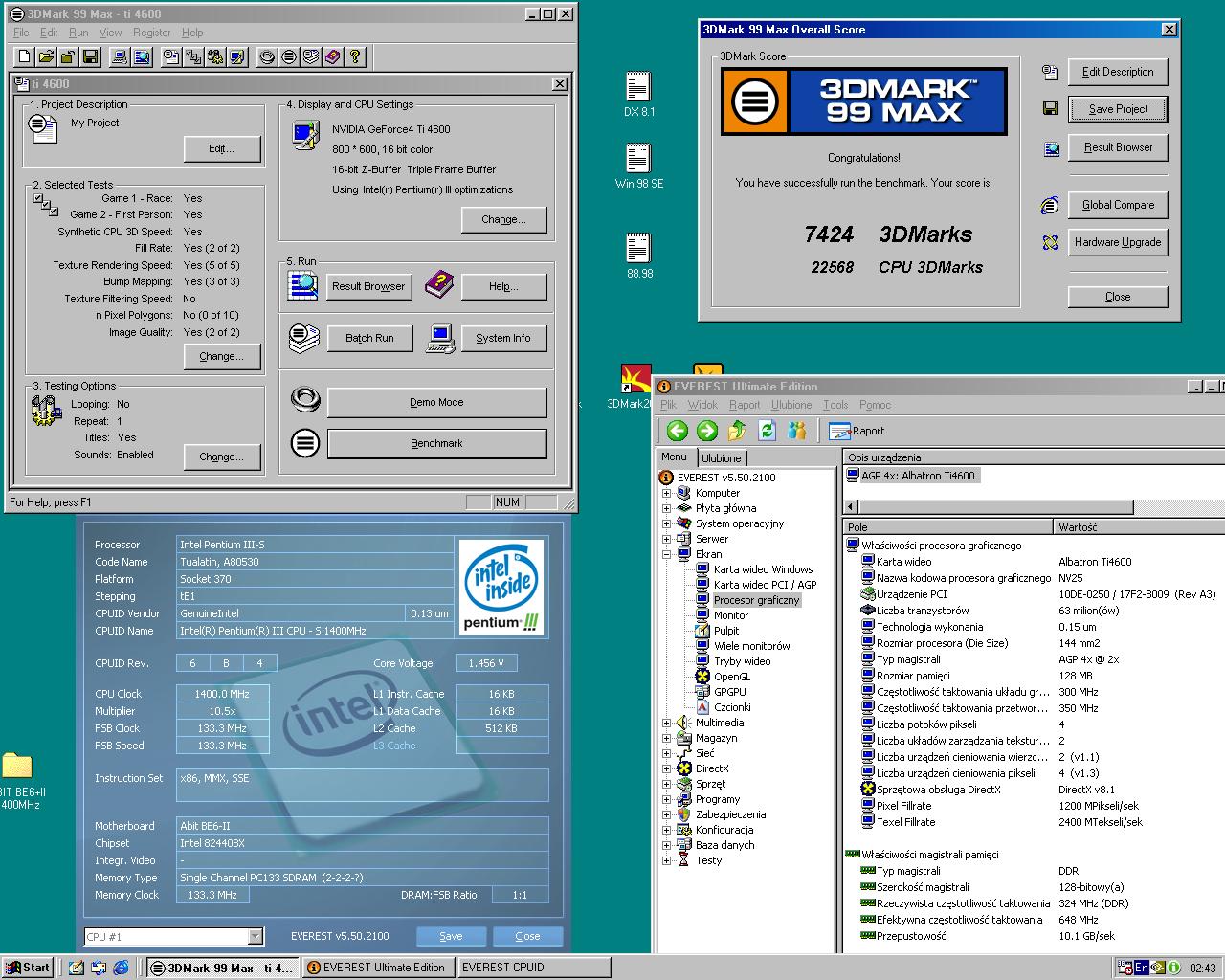Click the green Back arrow in EVEREST toolbar
Screen dimensions: 1225x980
[x=678, y=431]
